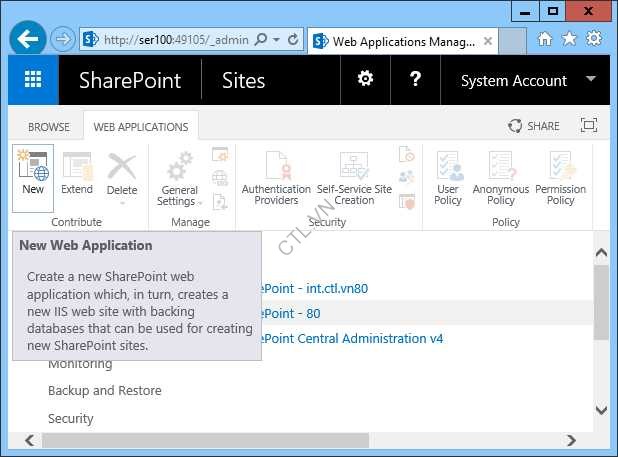Open the SharePoint app launcher grid
618x457 pixels.
point(33,80)
